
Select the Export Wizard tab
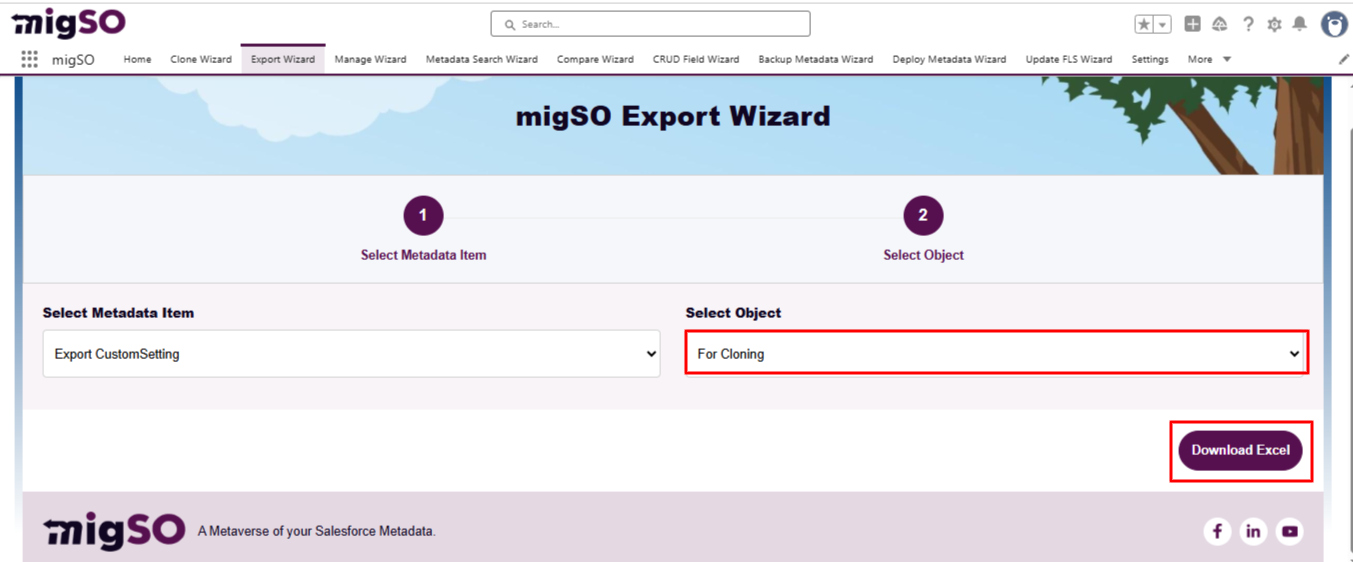(x=283, y=59)
